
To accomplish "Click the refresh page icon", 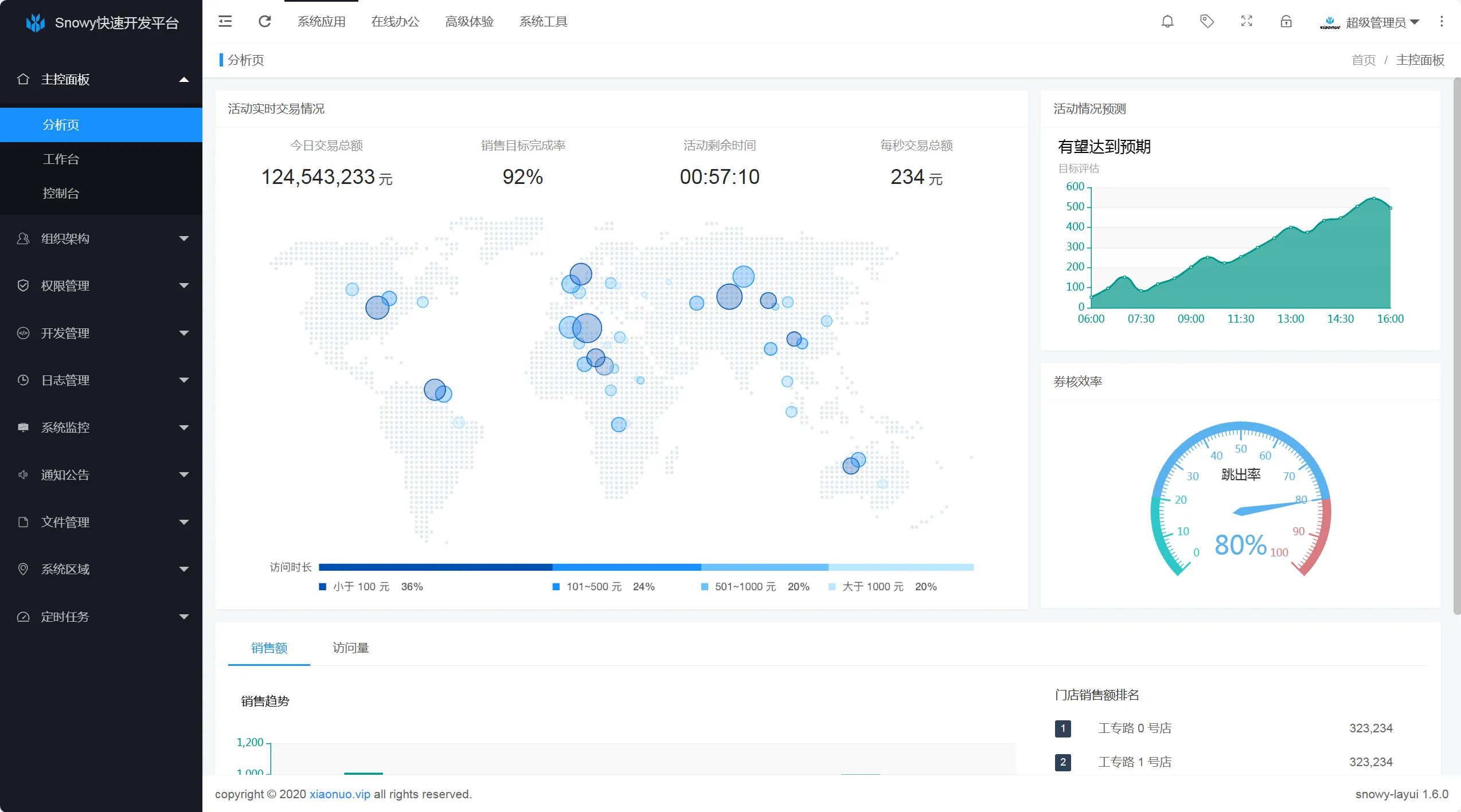I will (x=264, y=22).
